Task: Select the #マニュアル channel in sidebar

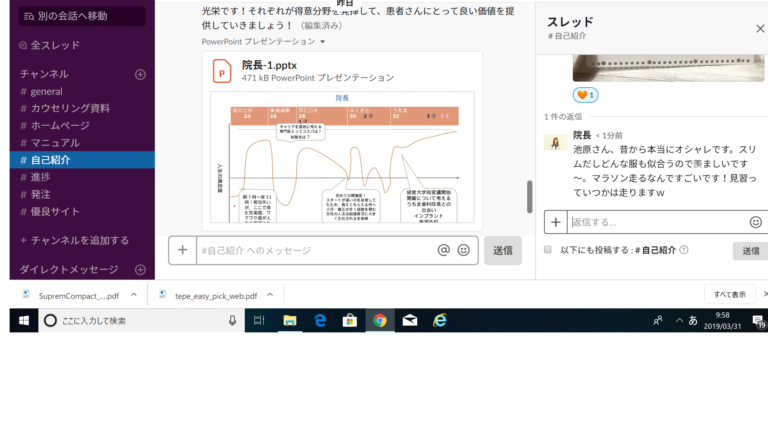Action: 48,142
